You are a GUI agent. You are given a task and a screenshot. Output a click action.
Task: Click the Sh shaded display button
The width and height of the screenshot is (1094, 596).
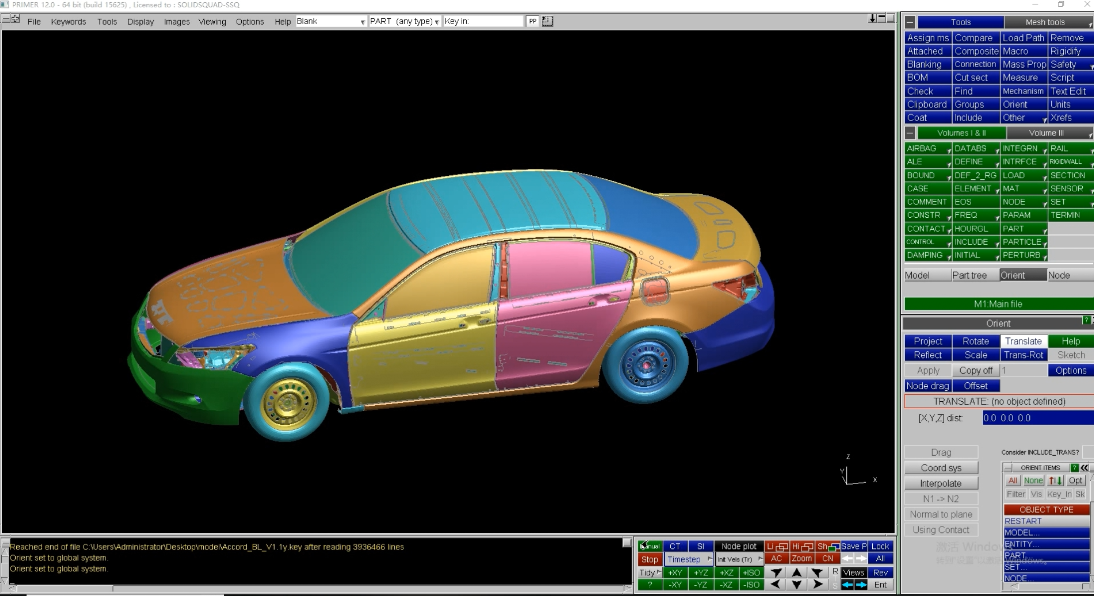tap(827, 546)
